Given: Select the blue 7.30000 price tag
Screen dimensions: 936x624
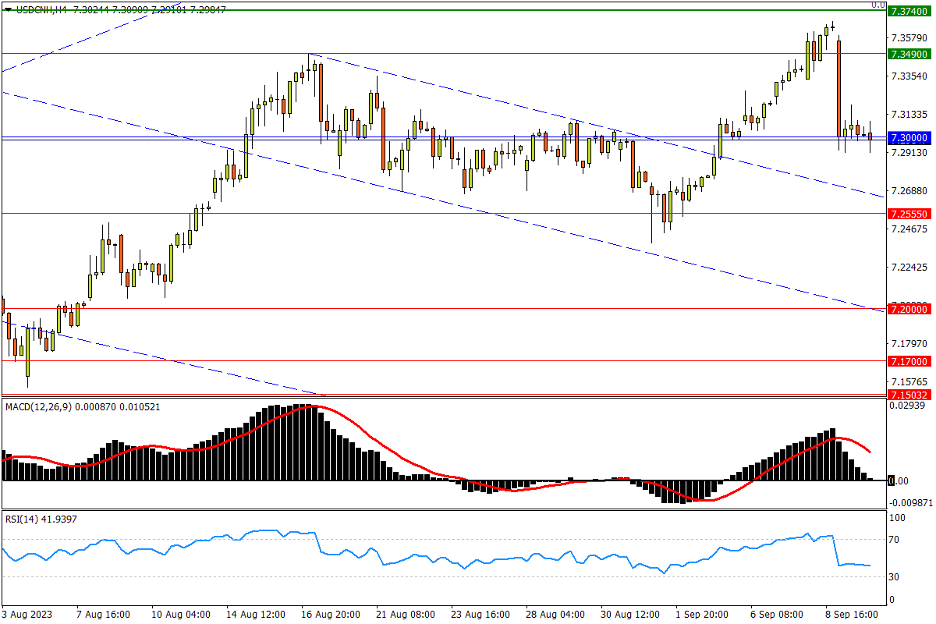Looking at the screenshot, I should [x=909, y=137].
